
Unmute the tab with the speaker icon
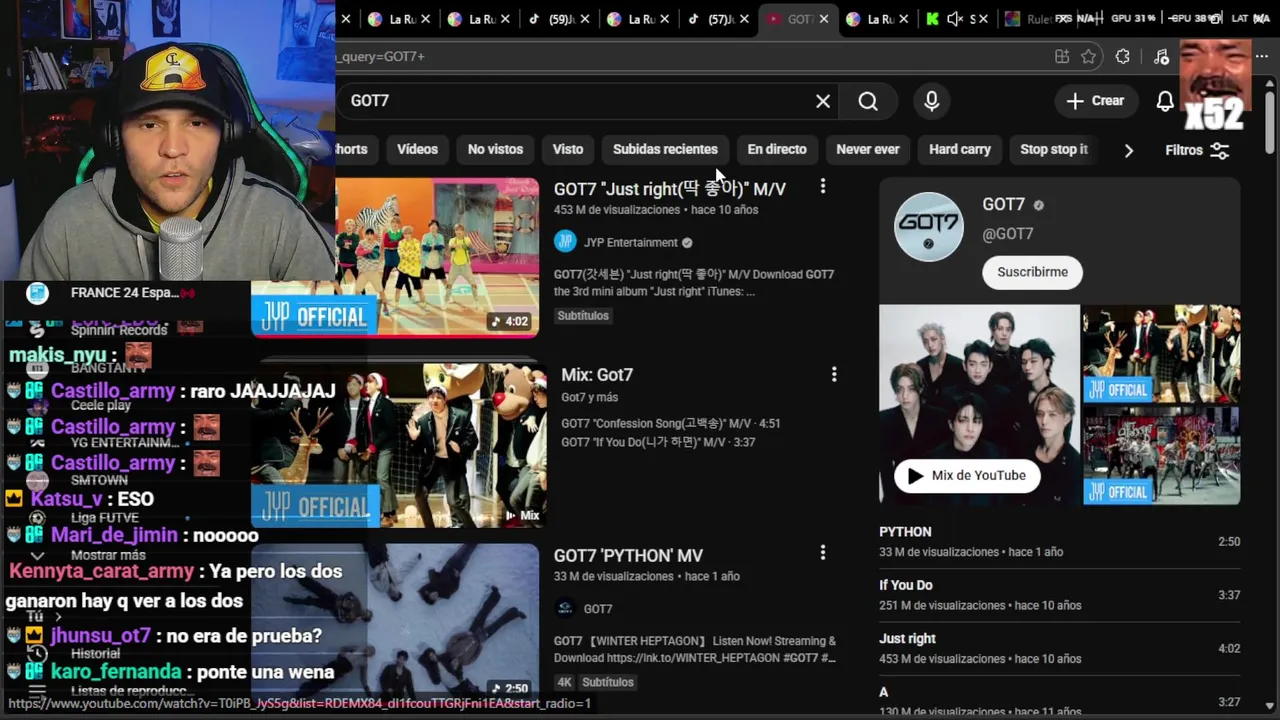tap(955, 19)
